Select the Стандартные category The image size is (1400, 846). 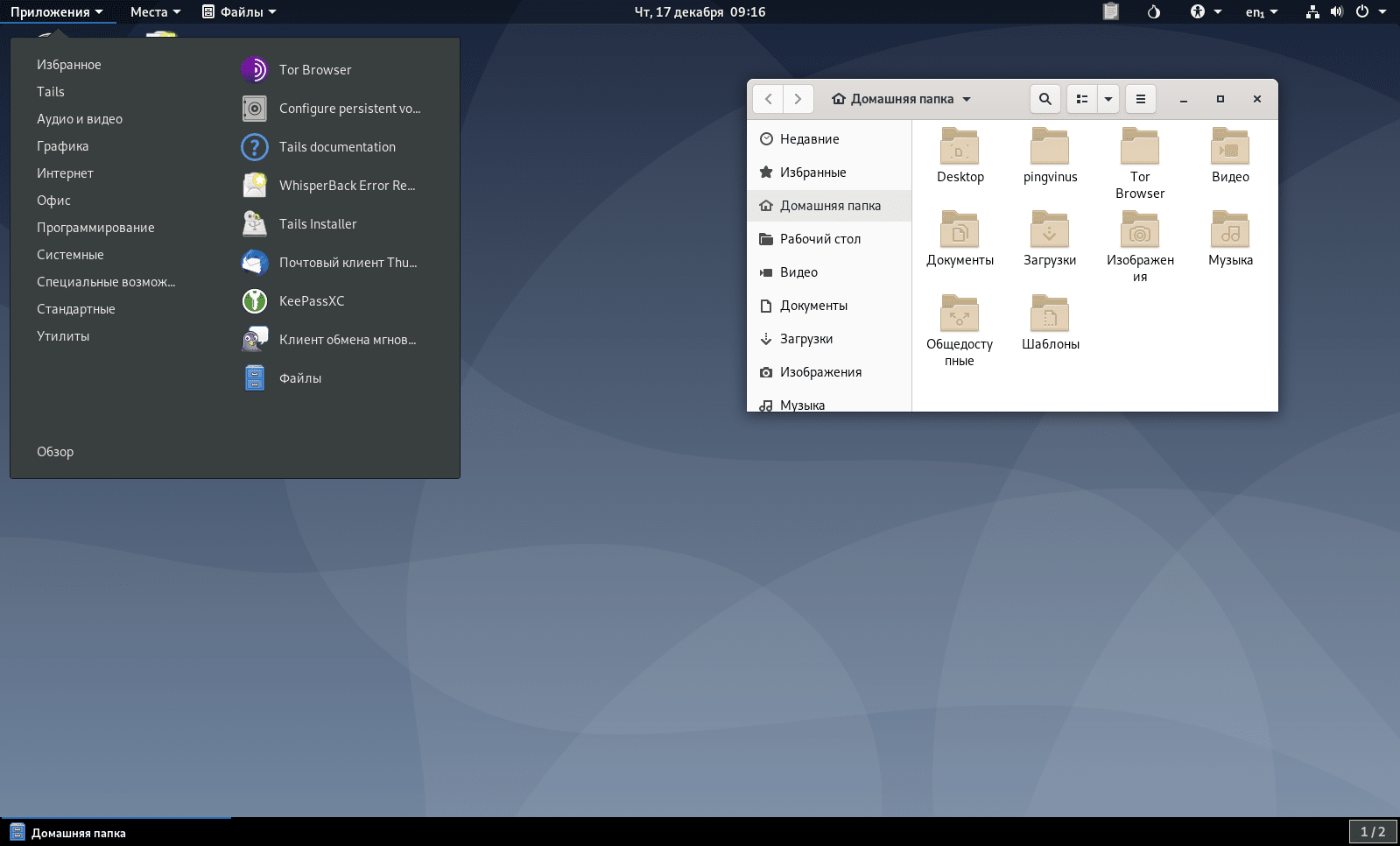pos(76,309)
